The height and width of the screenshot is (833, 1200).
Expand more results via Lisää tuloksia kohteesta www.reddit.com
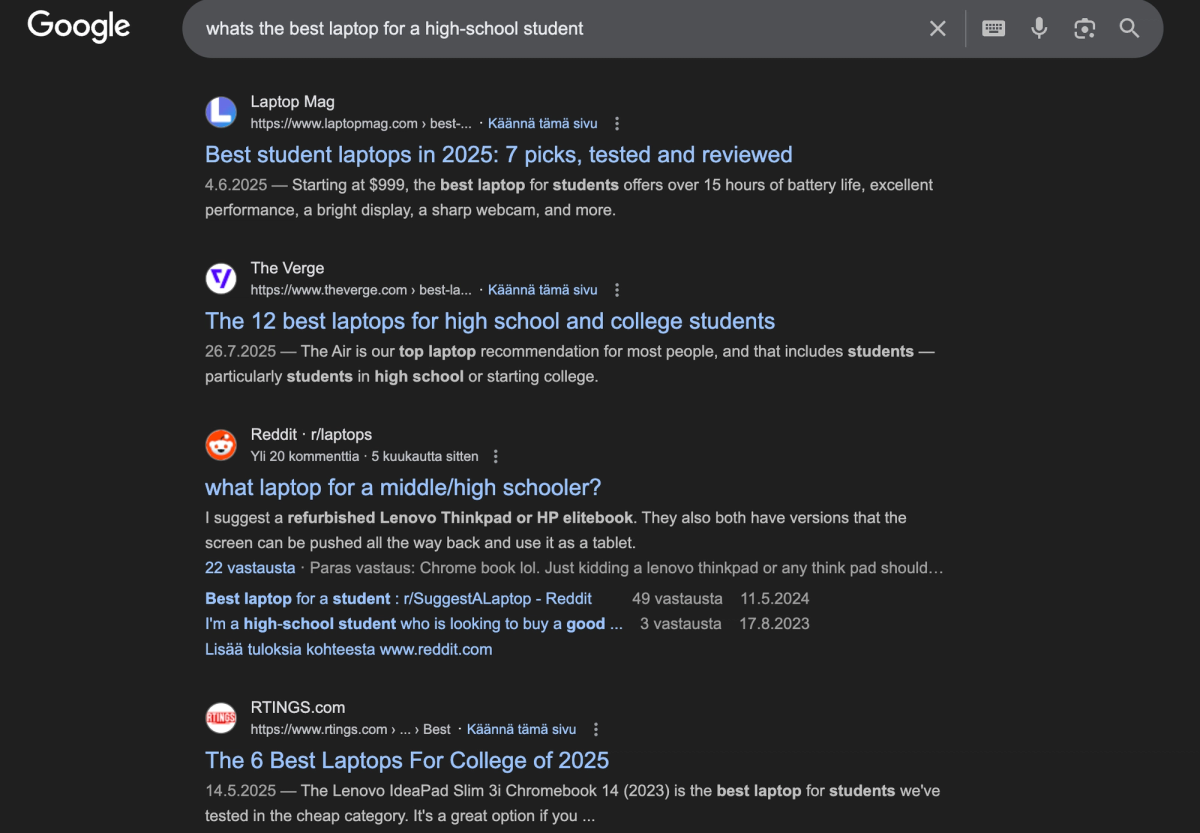(348, 648)
